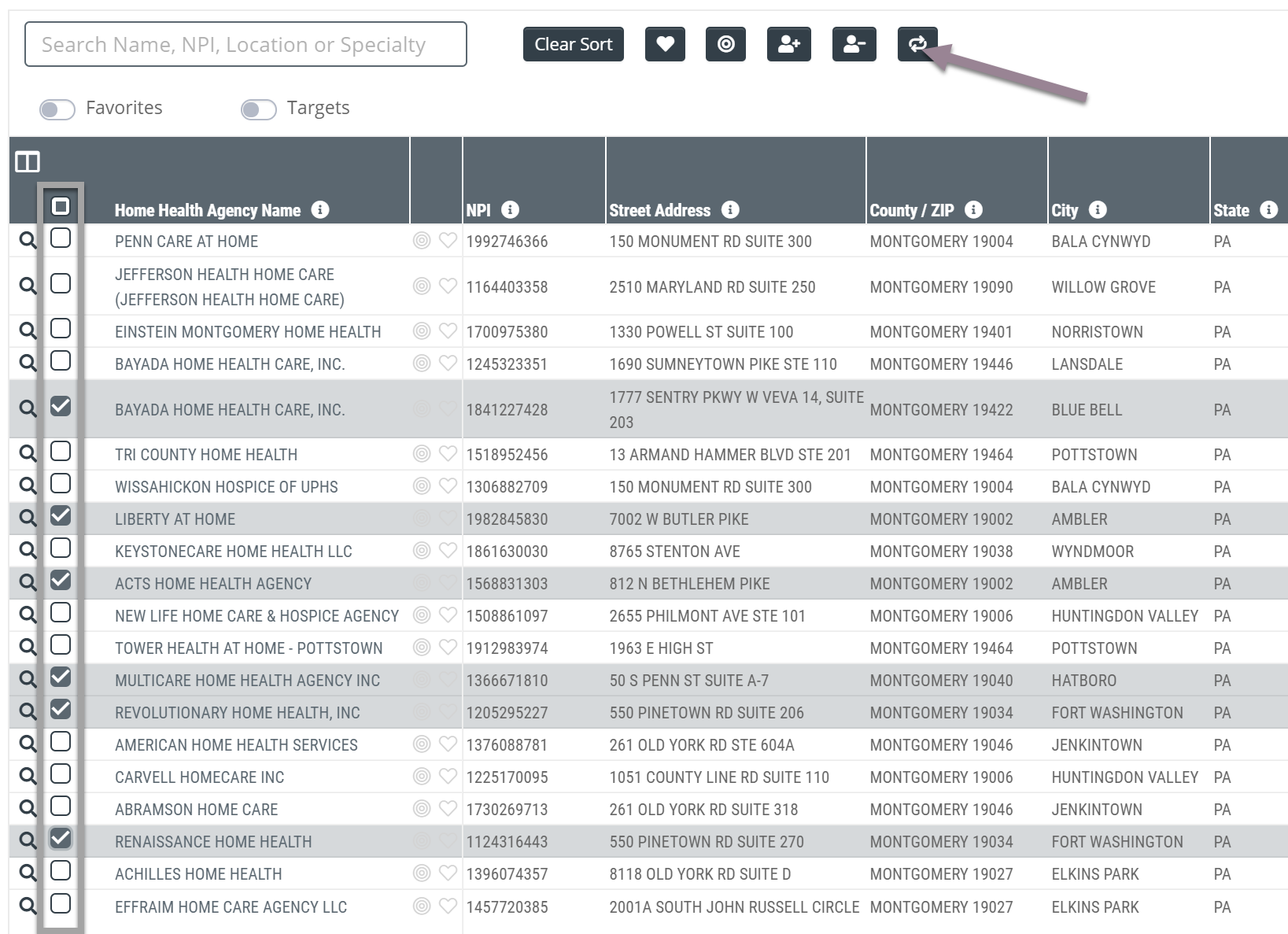The image size is (1288, 934).
Task: Favorite Einstein Montgomery Home Health heart icon
Action: 448,330
